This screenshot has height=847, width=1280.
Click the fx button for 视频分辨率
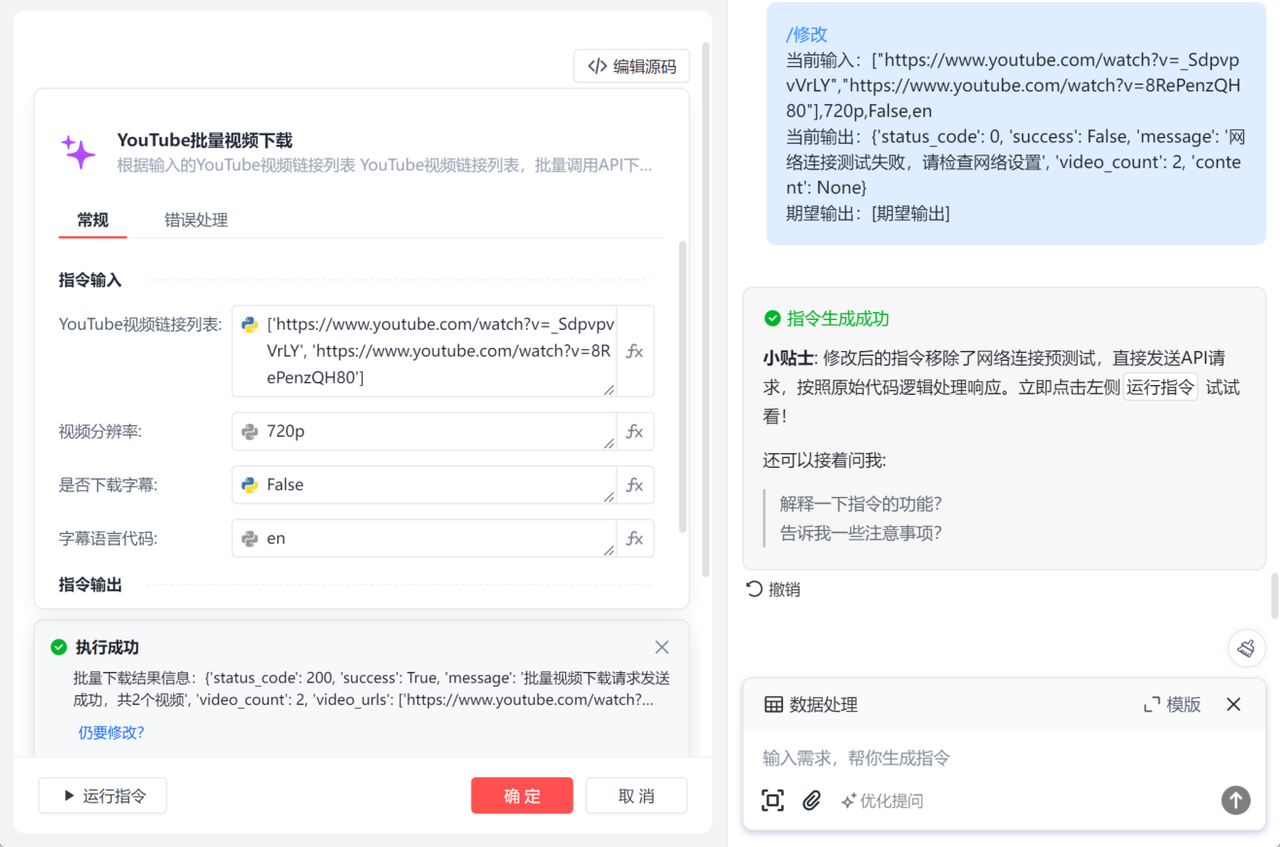[x=634, y=431]
